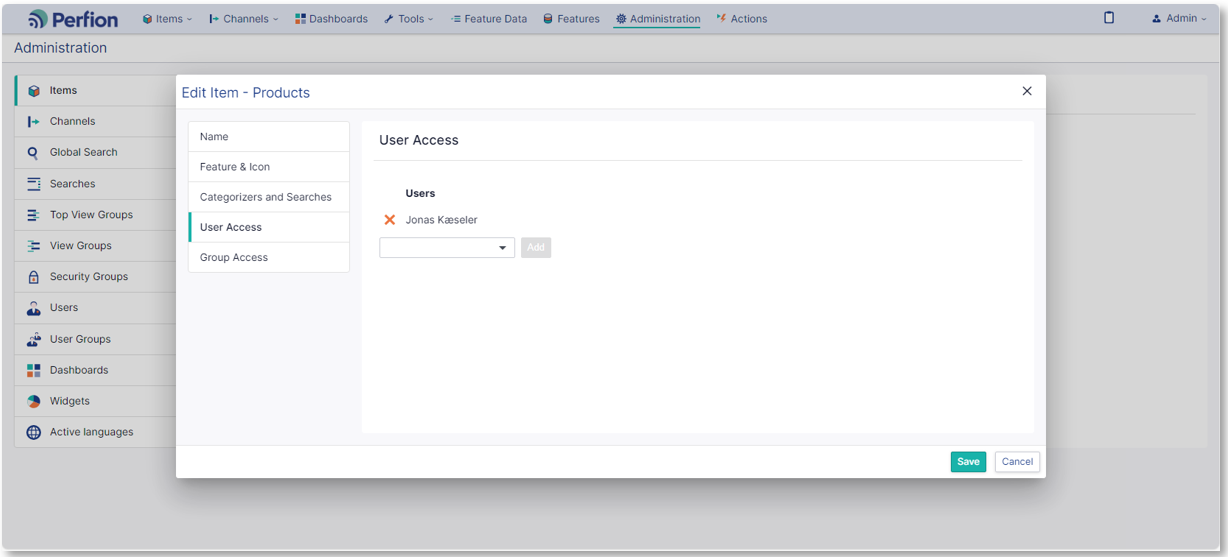The width and height of the screenshot is (1228, 557).
Task: Open View Groups text in sidebar
Action: pos(81,246)
